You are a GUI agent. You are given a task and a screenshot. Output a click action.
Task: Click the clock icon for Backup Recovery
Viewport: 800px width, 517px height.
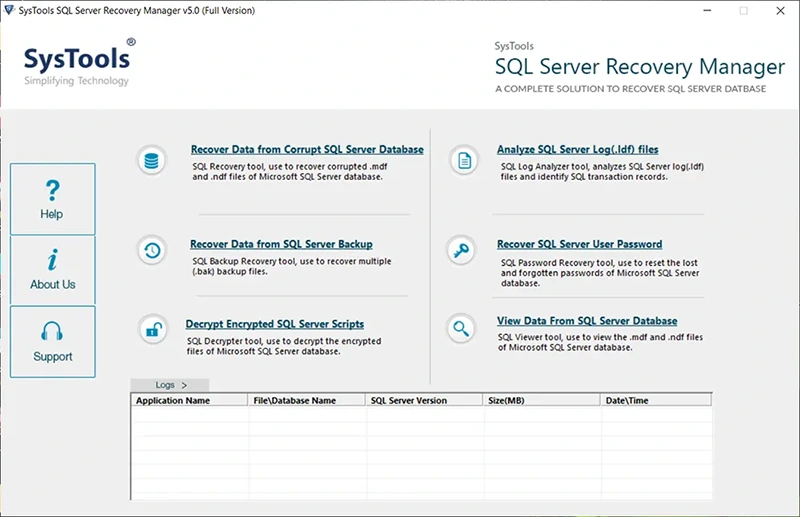(x=153, y=251)
